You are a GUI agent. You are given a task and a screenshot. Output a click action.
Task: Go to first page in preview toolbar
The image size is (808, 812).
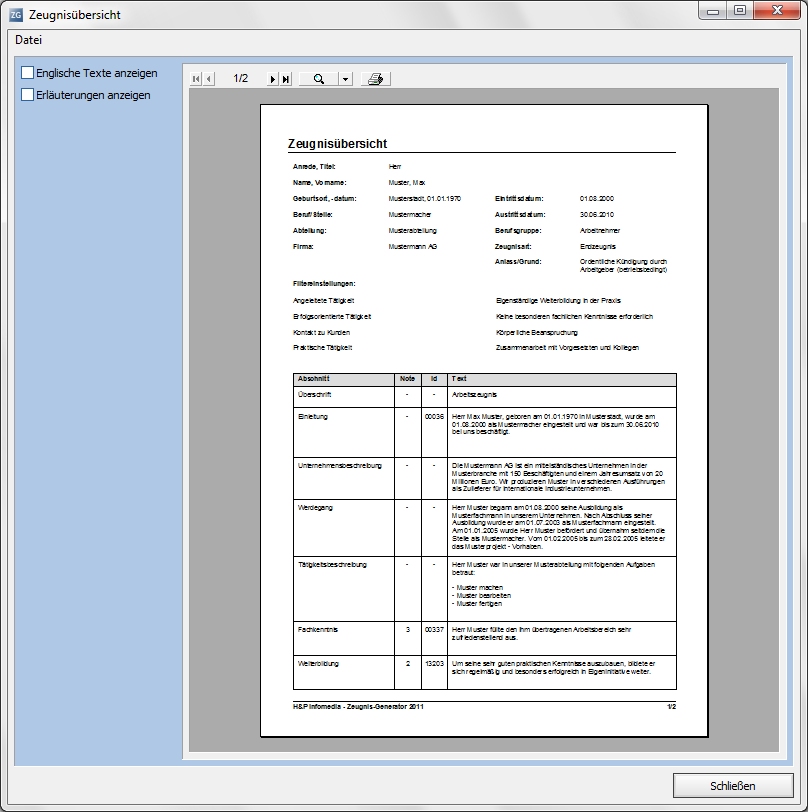click(196, 79)
